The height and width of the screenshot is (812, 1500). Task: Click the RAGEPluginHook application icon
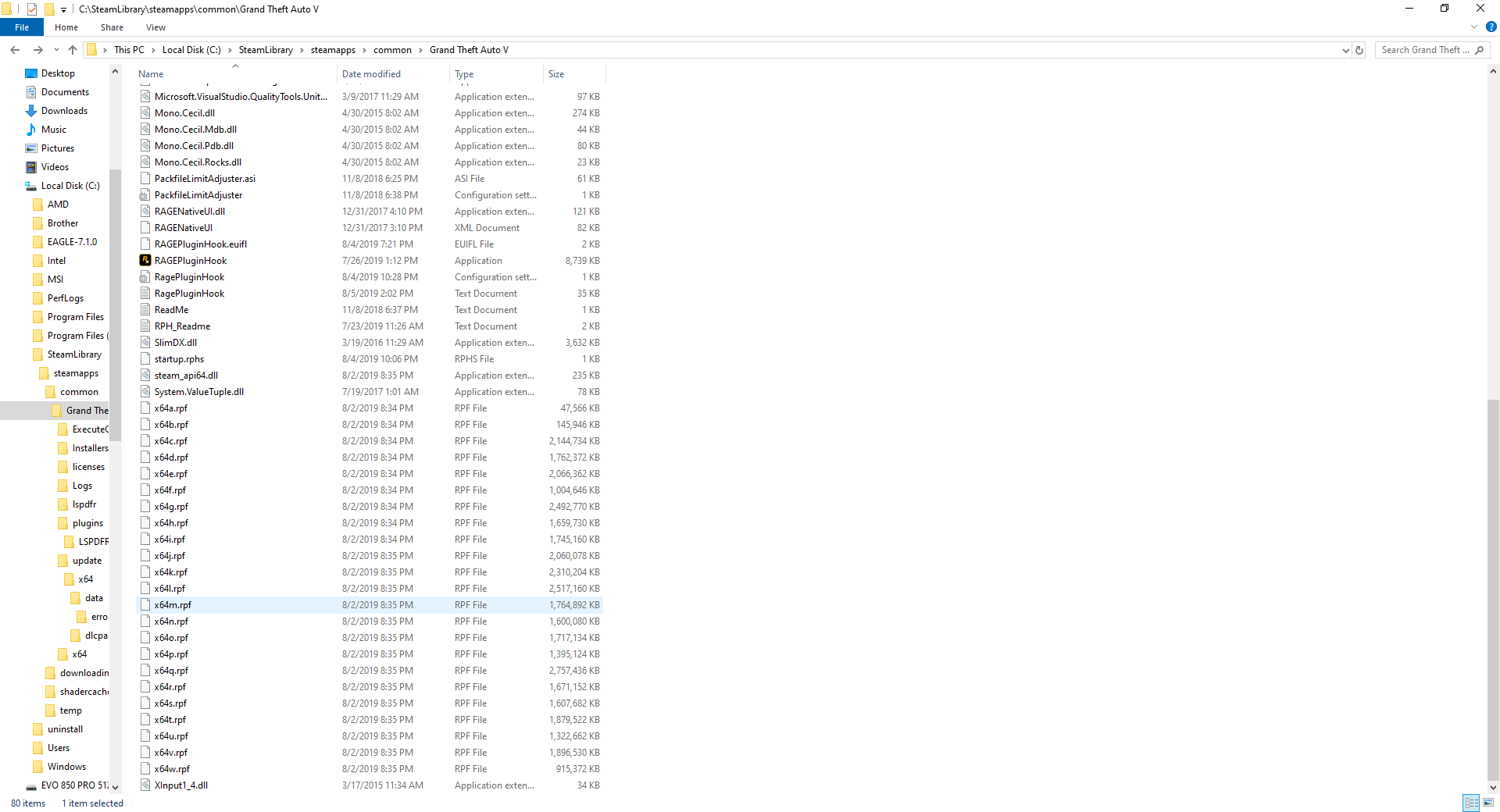coord(145,260)
